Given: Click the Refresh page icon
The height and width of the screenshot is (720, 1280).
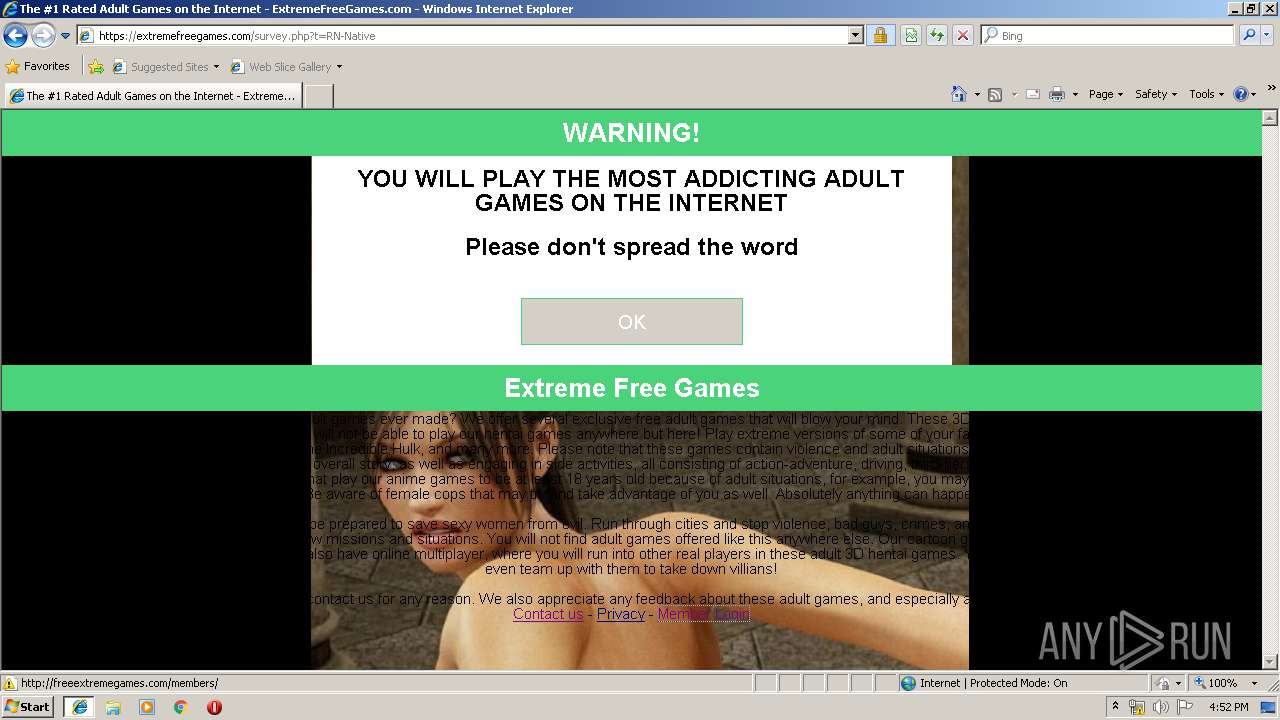Looking at the screenshot, I should [937, 35].
